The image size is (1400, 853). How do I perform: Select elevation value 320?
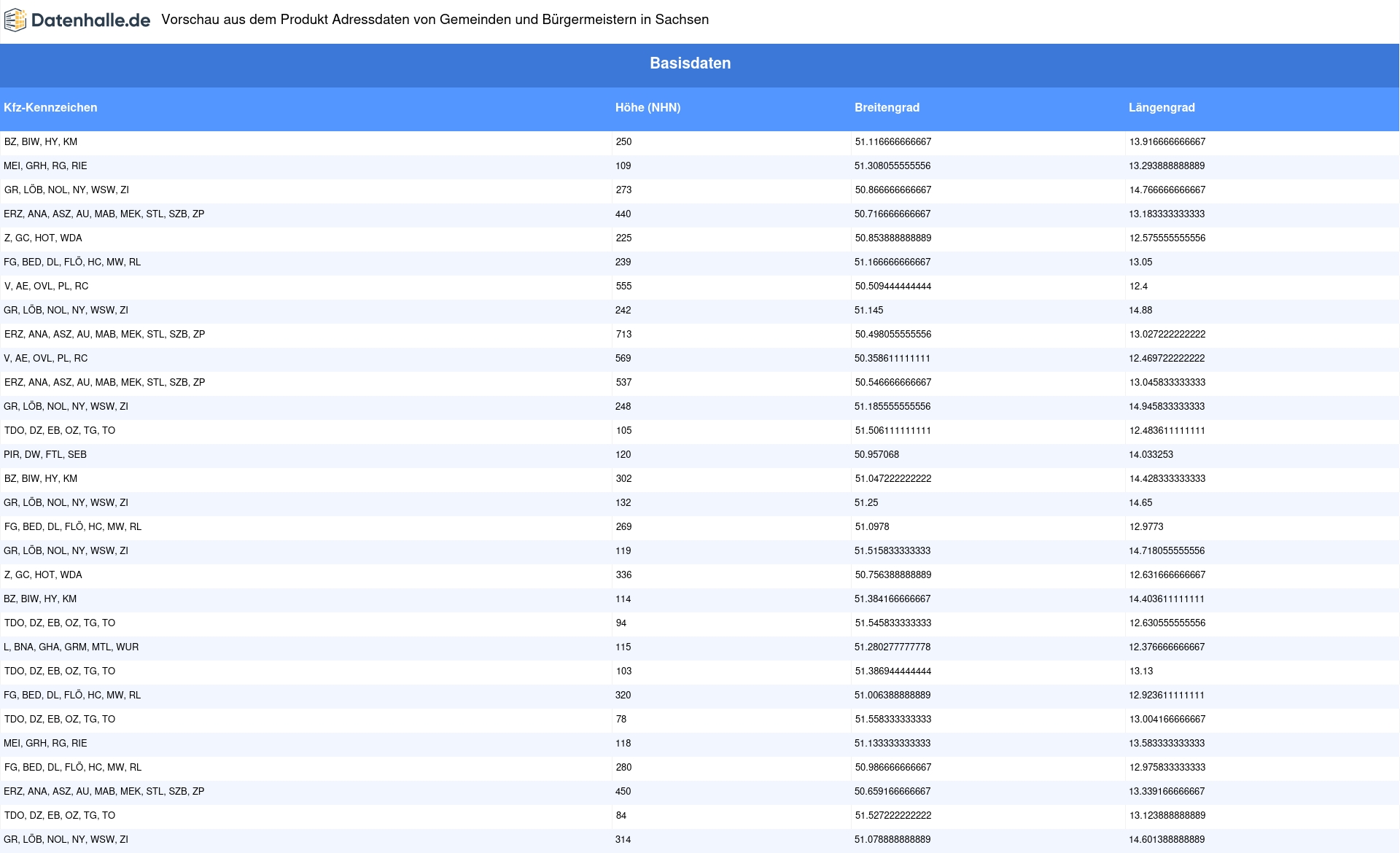tap(623, 696)
